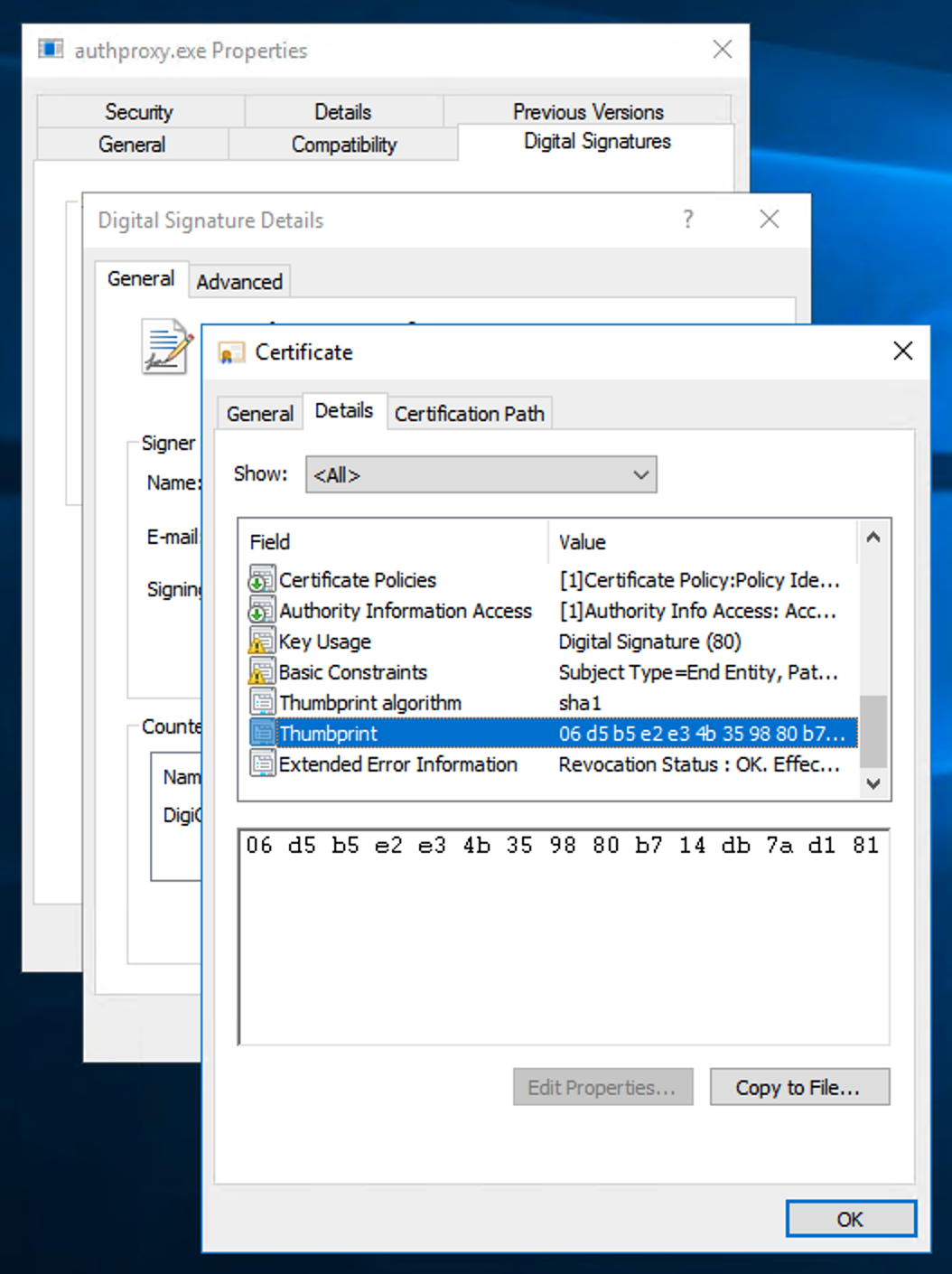This screenshot has width=952, height=1274.
Task: Switch to the certificate General tab
Action: 259,414
